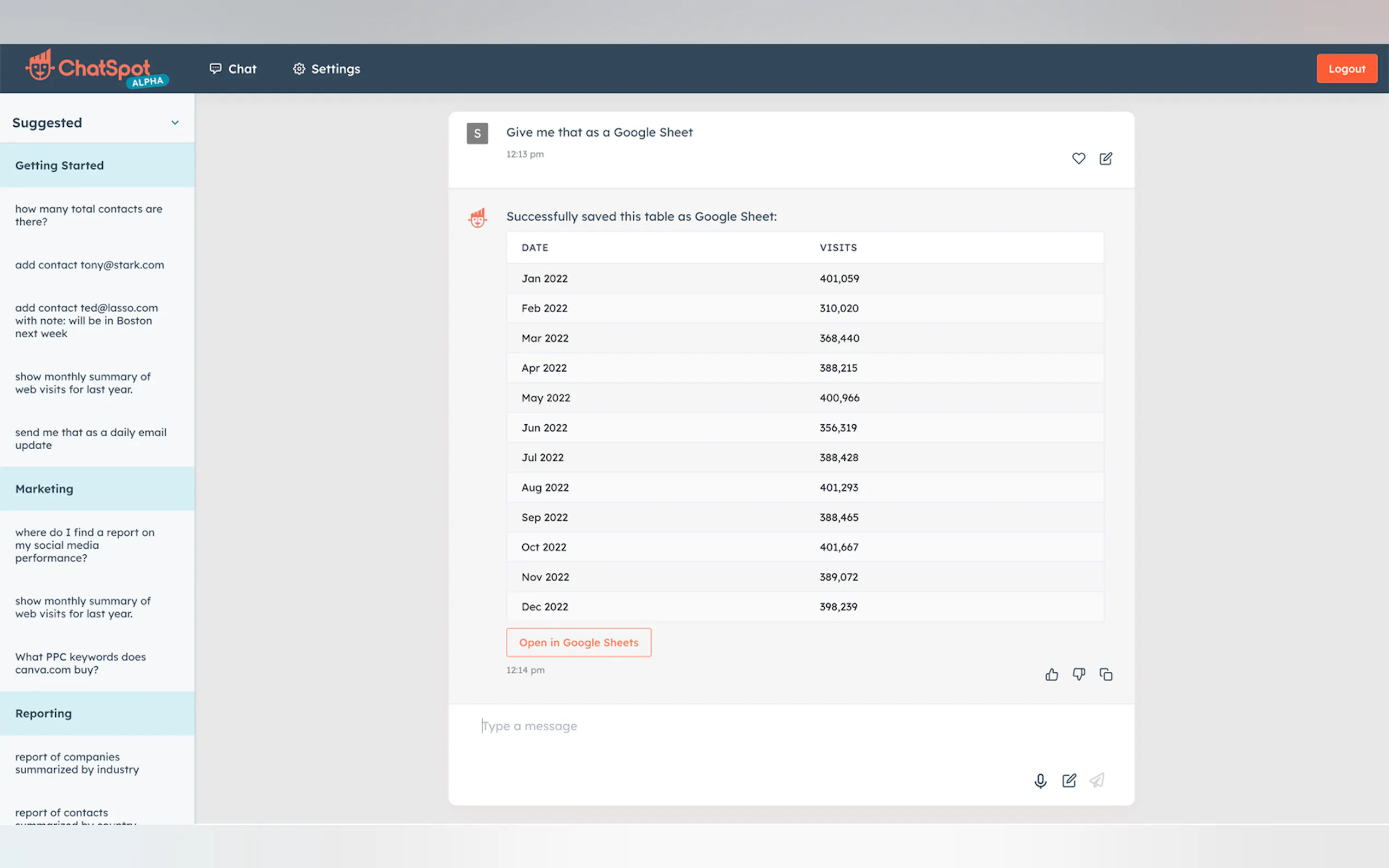Viewport: 1389px width, 868px height.
Task: Open the Chat tab
Action: tap(233, 69)
